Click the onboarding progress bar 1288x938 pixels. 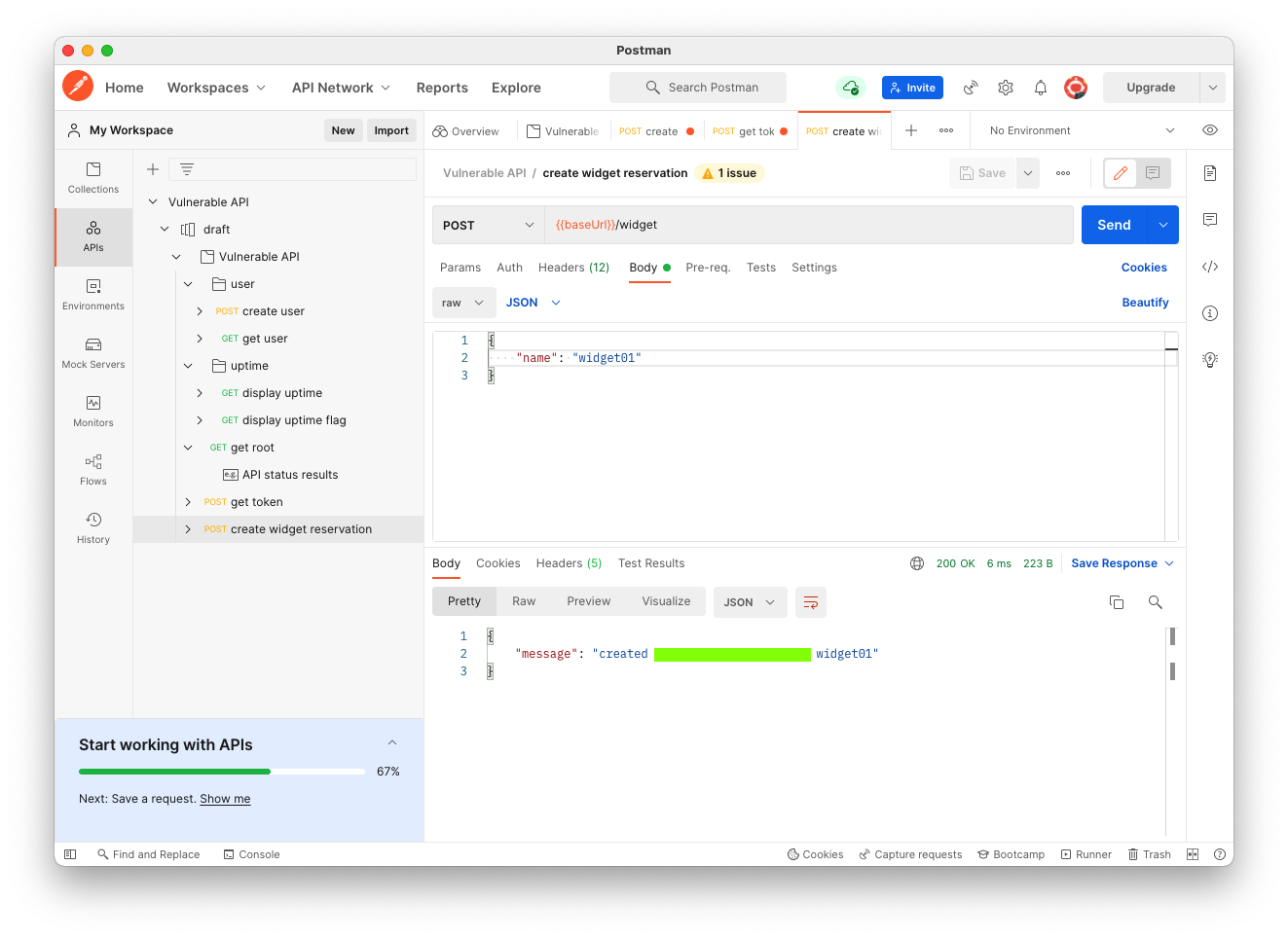coord(221,772)
